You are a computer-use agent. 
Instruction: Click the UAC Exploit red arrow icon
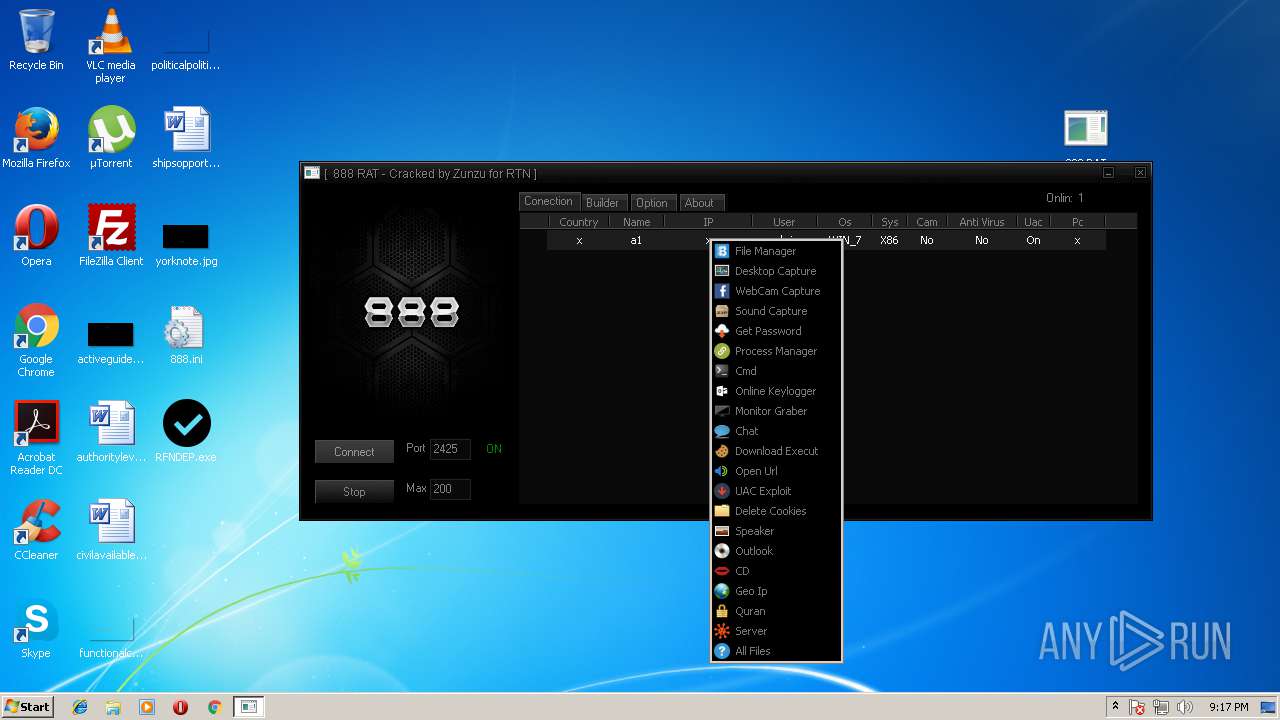tap(722, 491)
